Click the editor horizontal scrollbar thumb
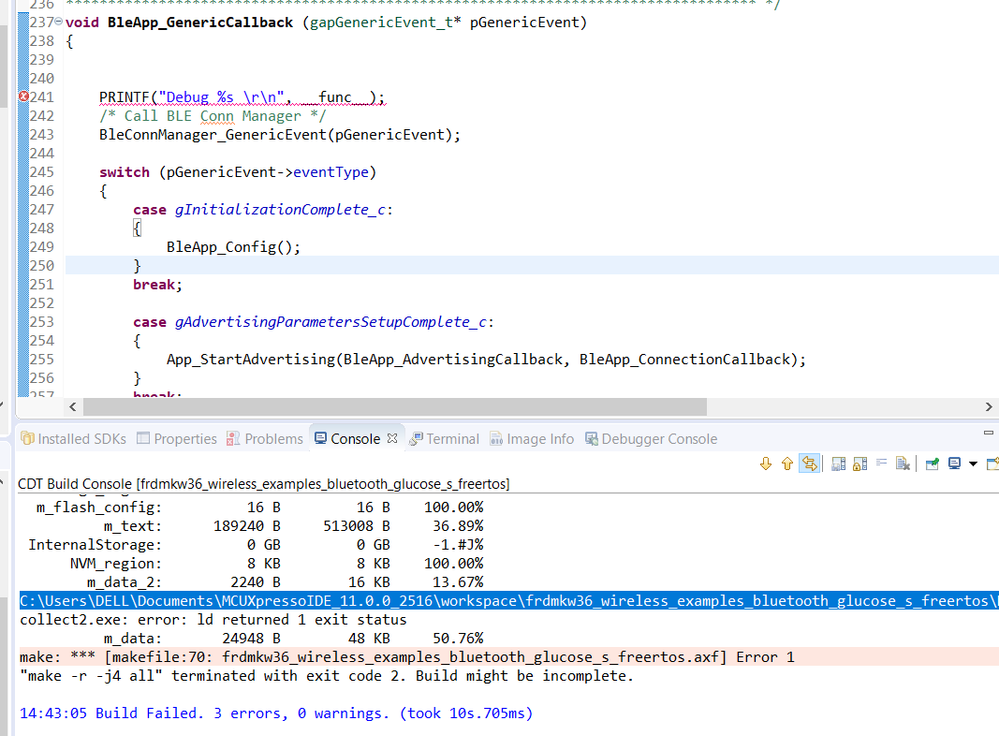The width and height of the screenshot is (999, 736). tap(394, 407)
